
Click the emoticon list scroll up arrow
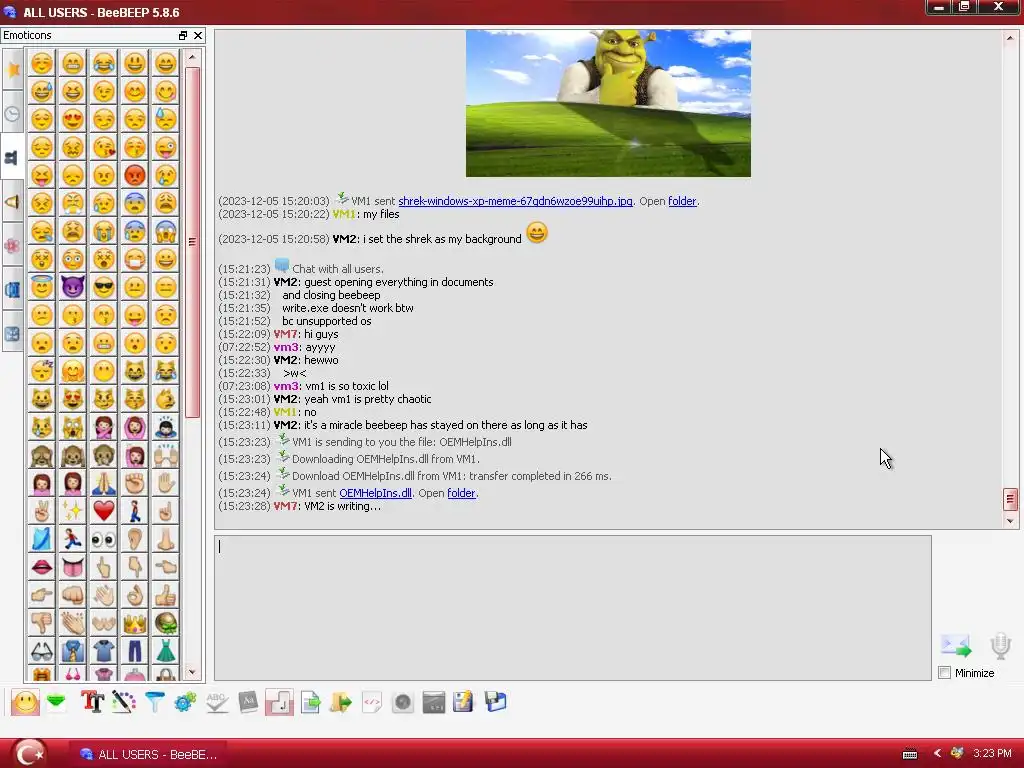pyautogui.click(x=192, y=57)
